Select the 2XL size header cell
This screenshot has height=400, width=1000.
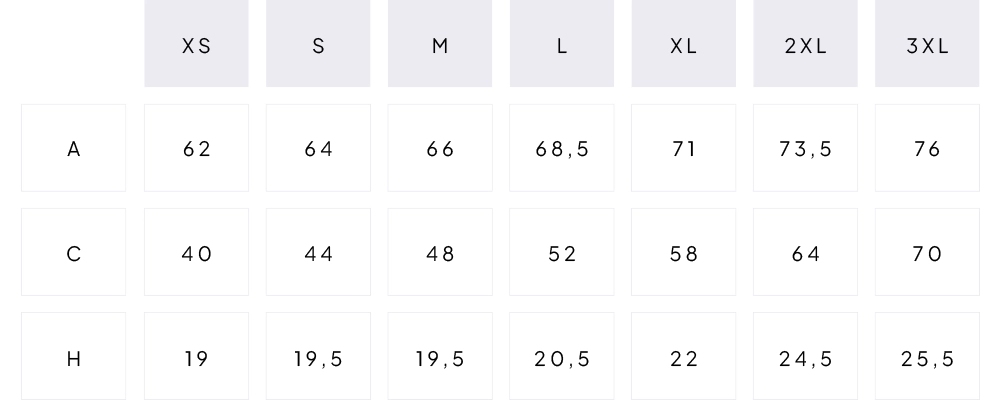805,45
